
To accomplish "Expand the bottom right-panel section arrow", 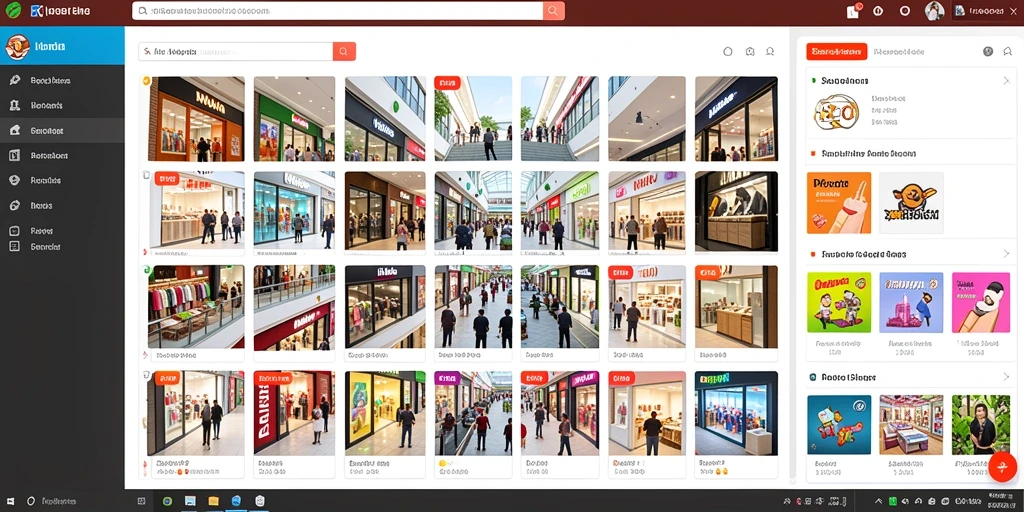I will point(1006,377).
